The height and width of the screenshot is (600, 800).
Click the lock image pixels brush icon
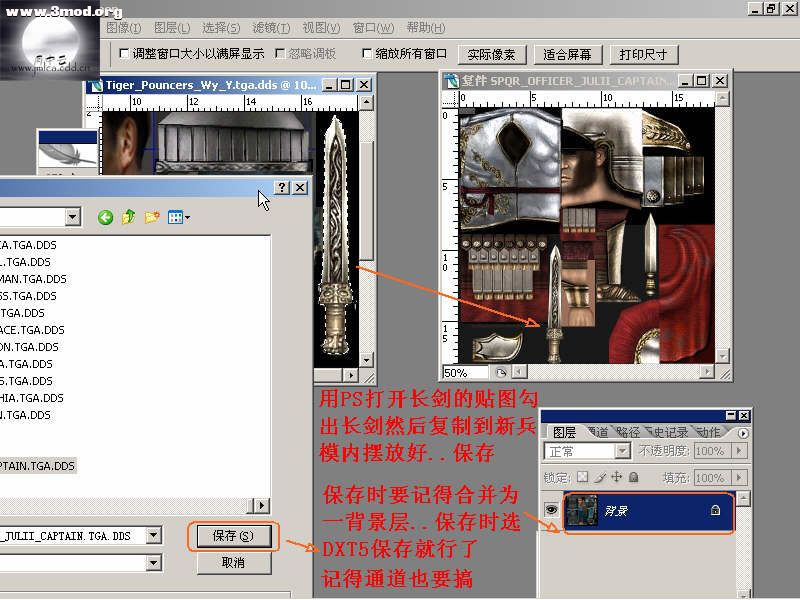click(x=599, y=478)
